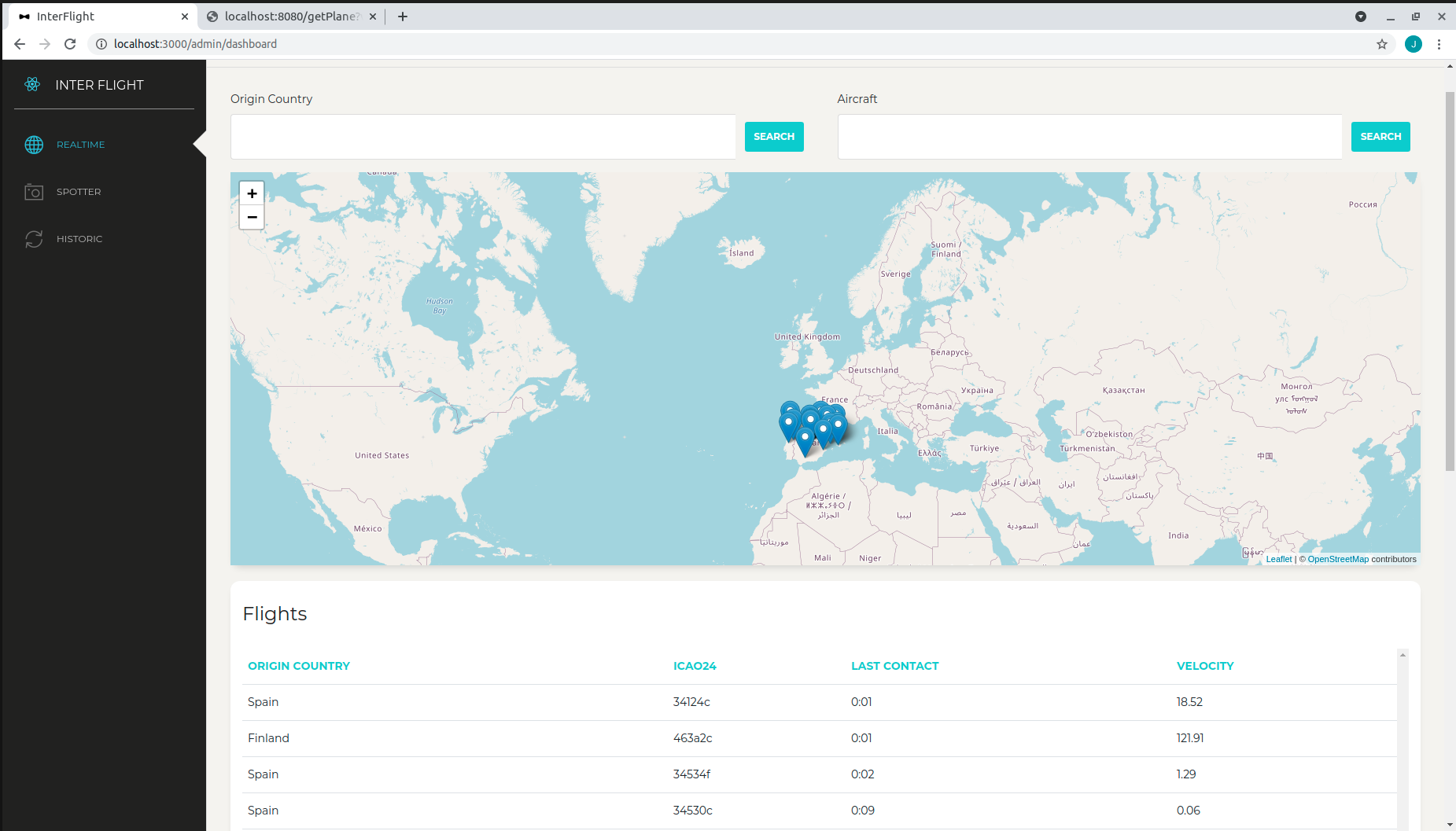Select ICAO24 cell 34124c
The image size is (1456, 831).
pyautogui.click(x=691, y=702)
